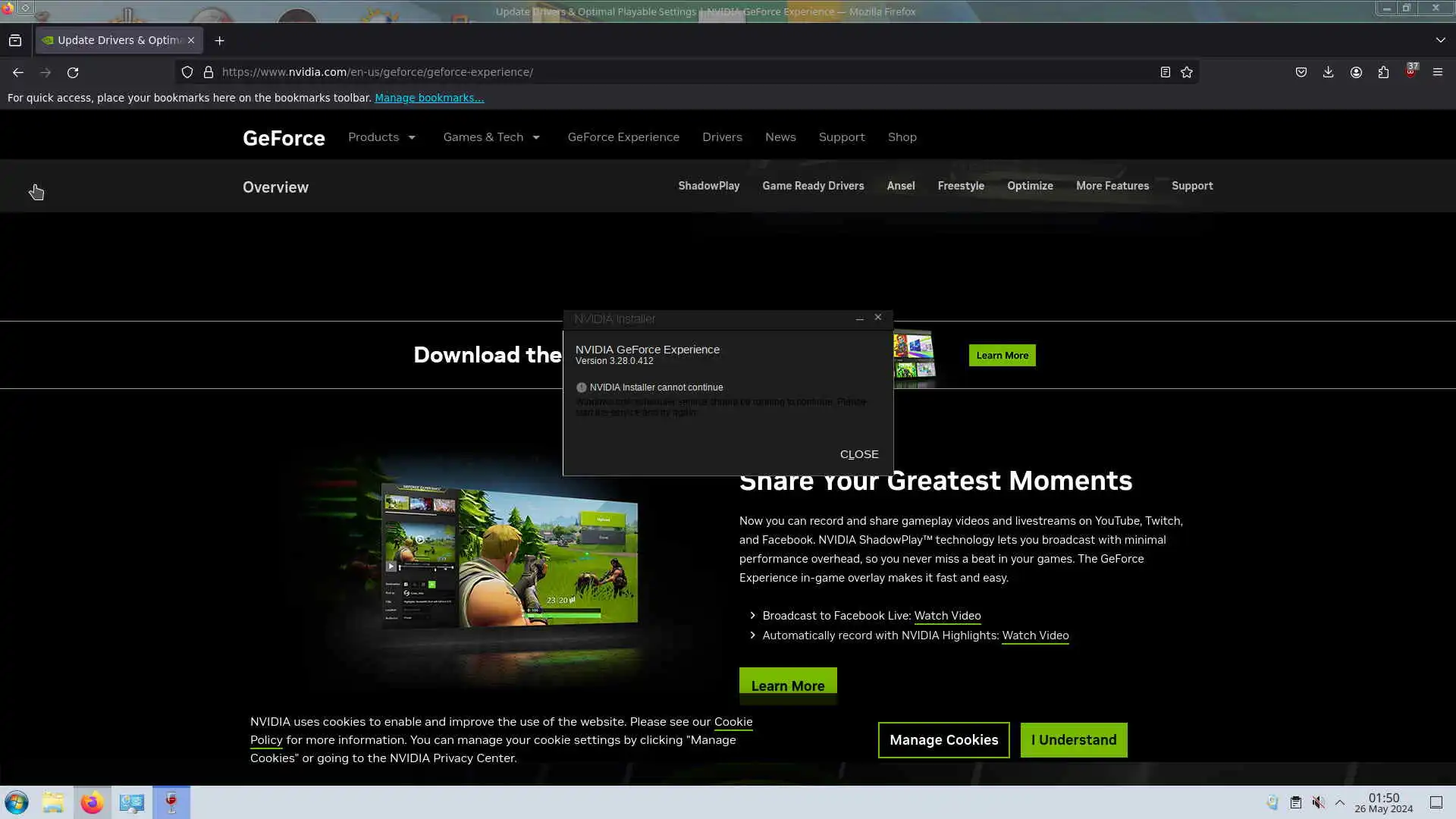Open the list all tabs chevron
This screenshot has height=819, width=1456.
point(1440,40)
